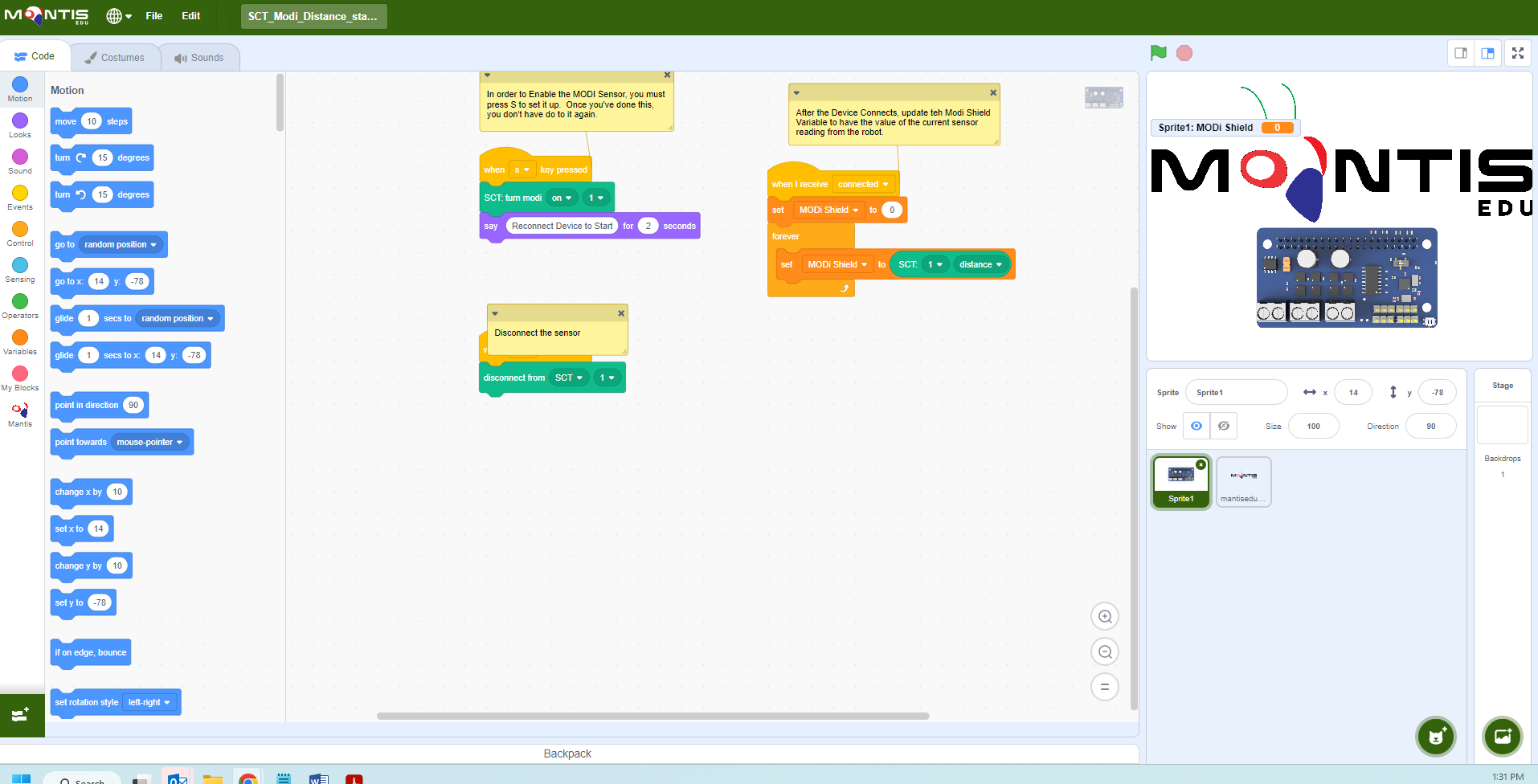The image size is (1538, 784).
Task: Click the add extension button
Action: tap(22, 715)
